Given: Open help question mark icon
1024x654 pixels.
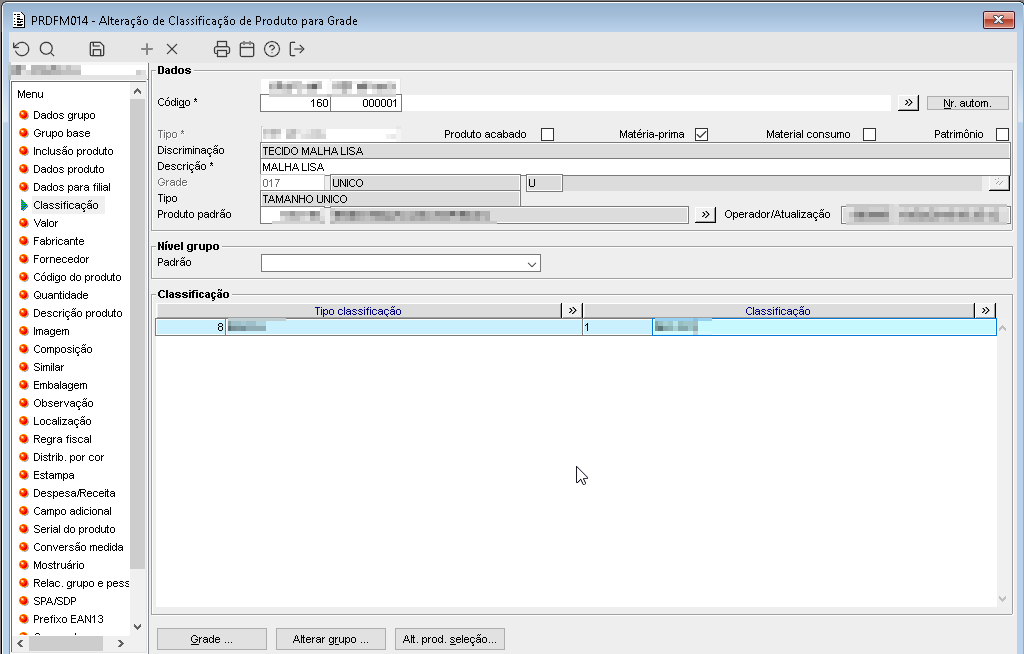Looking at the screenshot, I should point(272,49).
